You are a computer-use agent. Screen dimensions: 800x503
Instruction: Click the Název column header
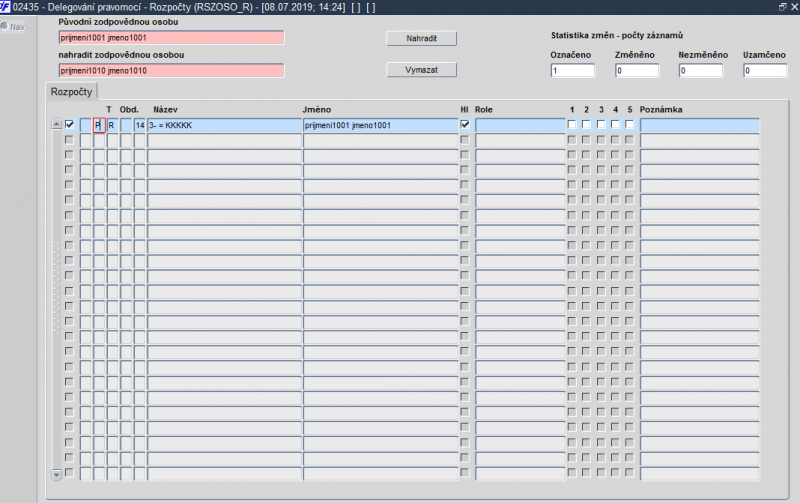tap(165, 110)
